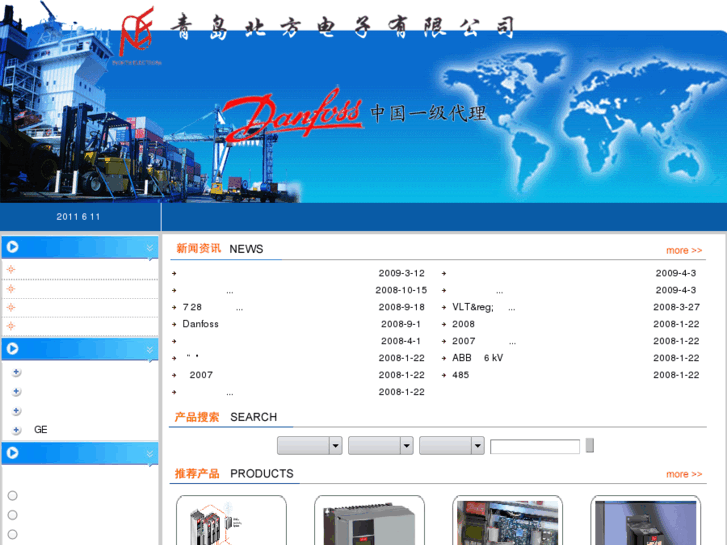Open the middle product search dropdown
Image resolution: width=727 pixels, height=545 pixels.
click(x=381, y=446)
